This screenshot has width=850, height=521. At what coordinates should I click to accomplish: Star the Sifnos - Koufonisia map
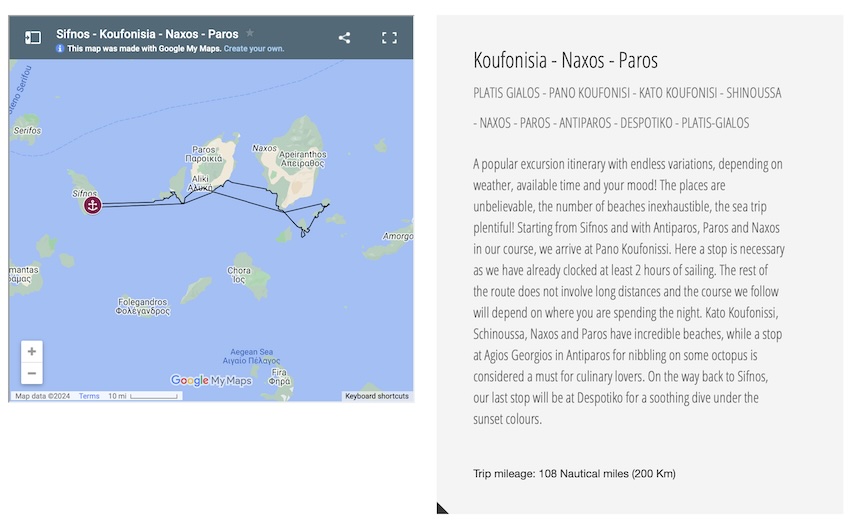(x=249, y=33)
